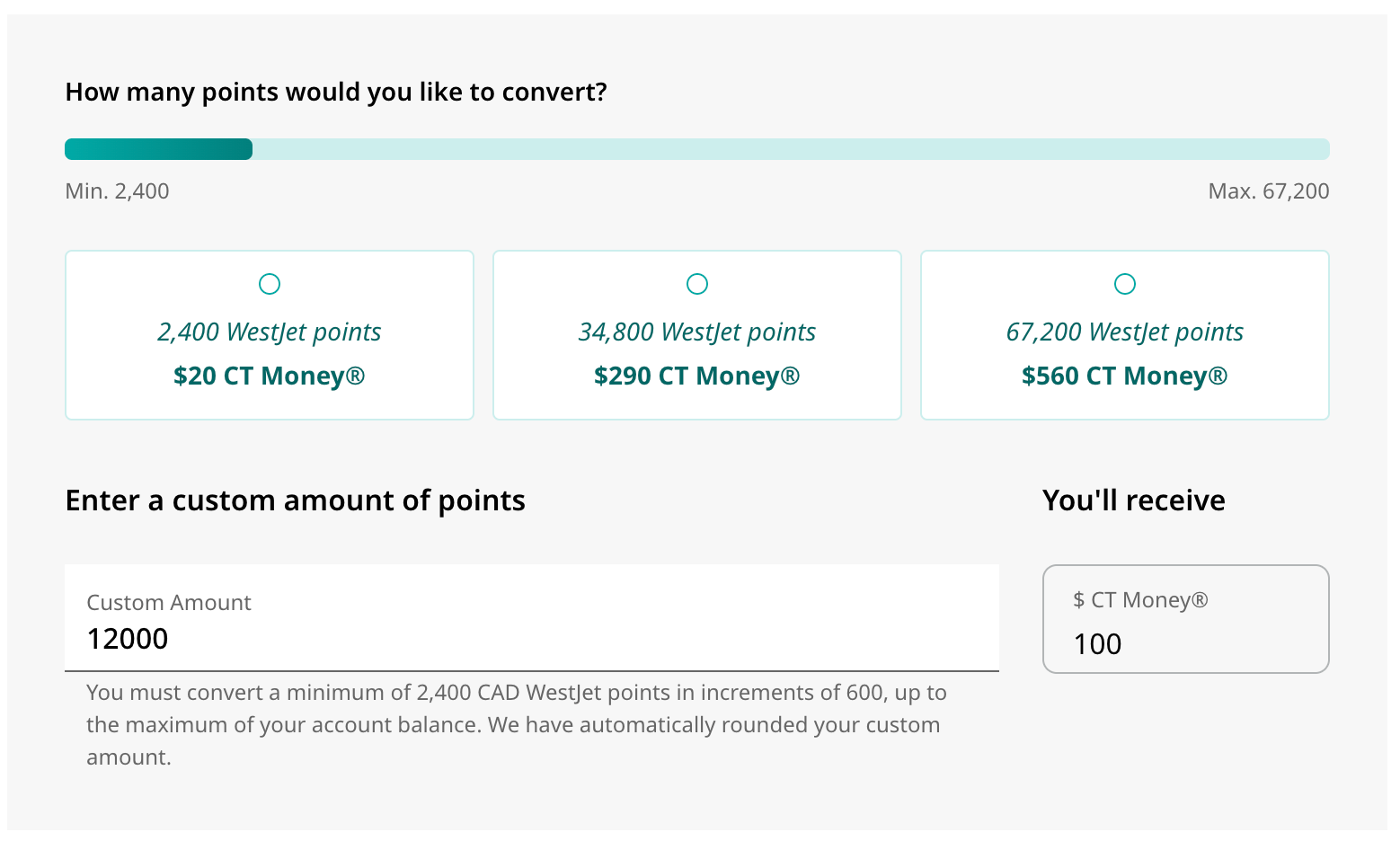Click the minimum conversion helper text
This screenshot has width=1400, height=841.
[516, 724]
